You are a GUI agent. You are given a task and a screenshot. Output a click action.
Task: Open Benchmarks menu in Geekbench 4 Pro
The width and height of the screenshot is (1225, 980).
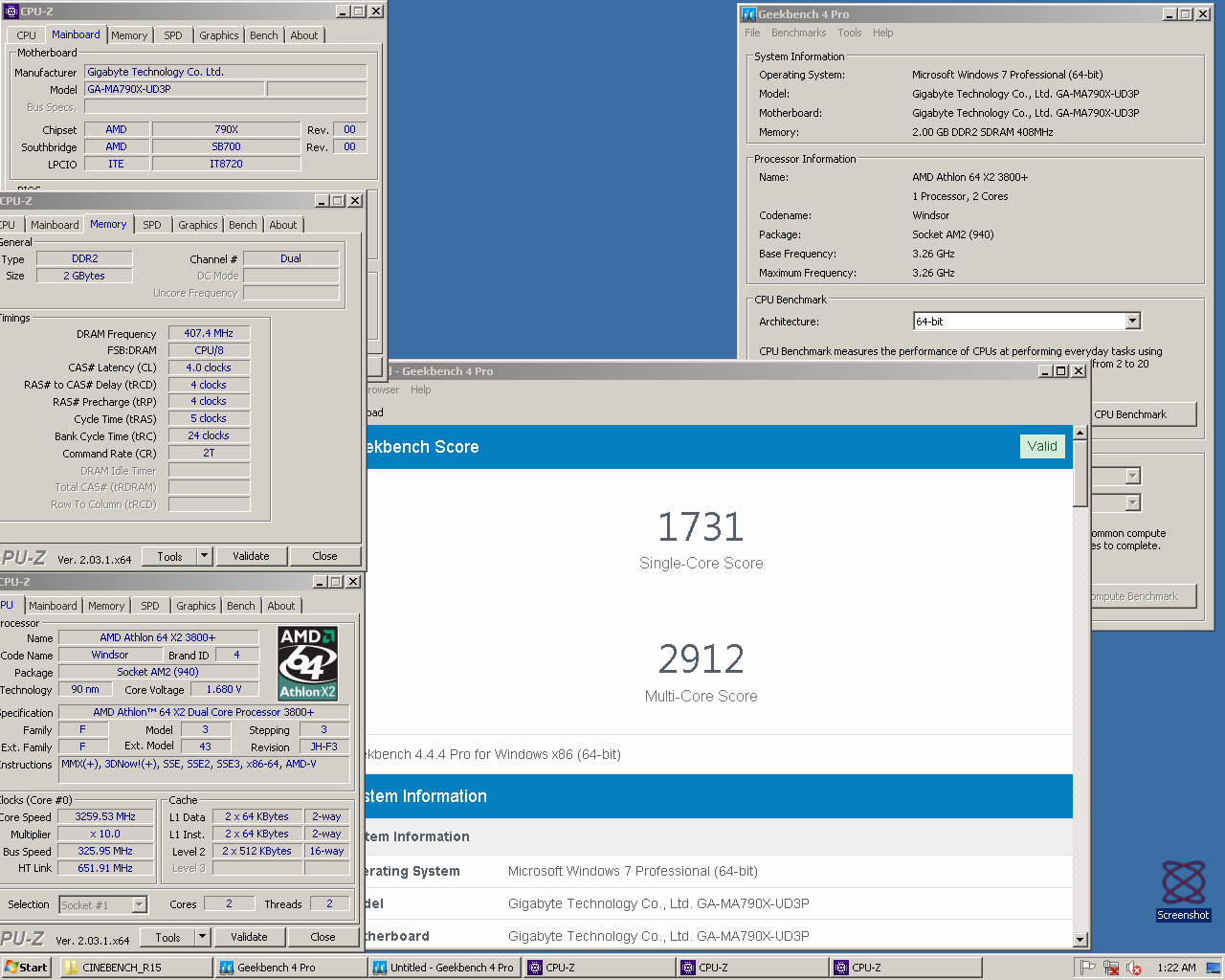[798, 33]
